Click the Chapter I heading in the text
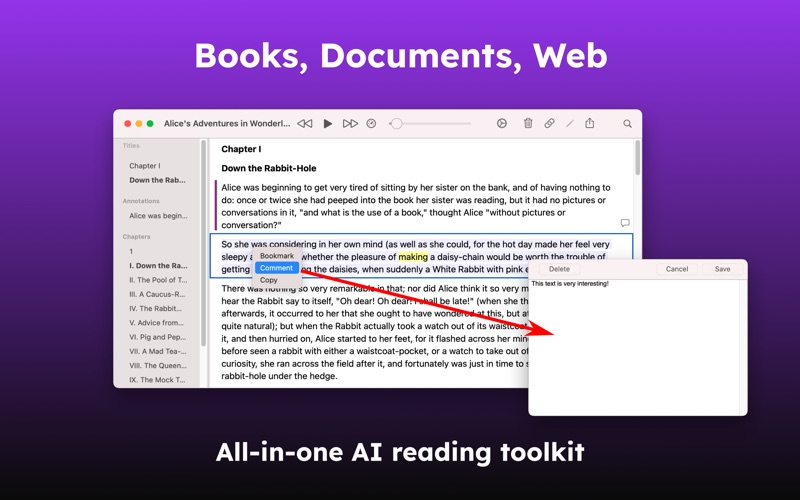Viewport: 800px width, 500px height. pos(241,149)
